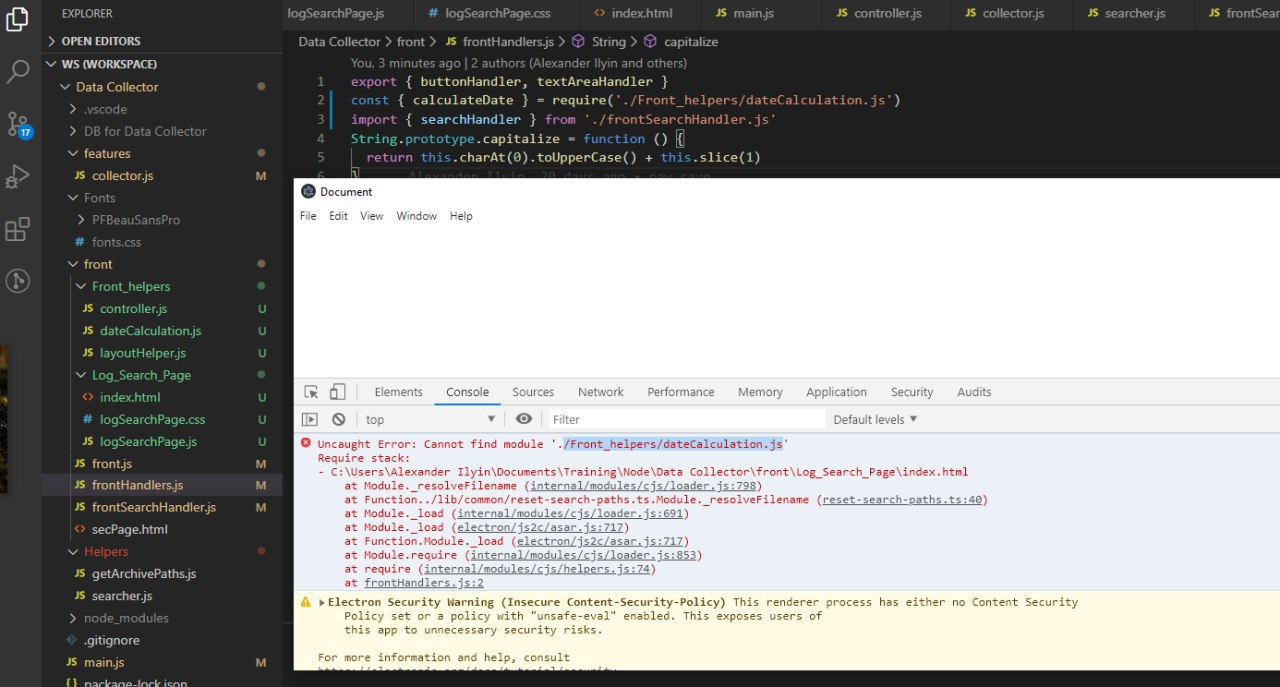Image resolution: width=1280 pixels, height=687 pixels.
Task: Collapse the Open Editors section
Action: 100,41
